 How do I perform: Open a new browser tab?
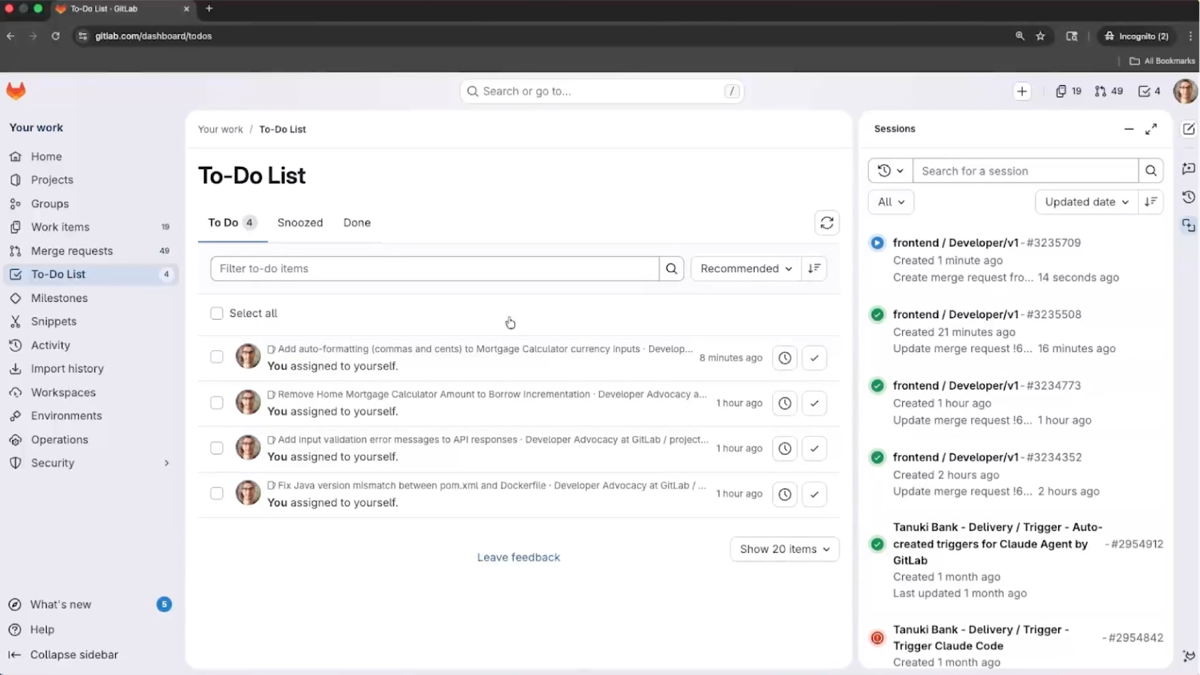(209, 9)
